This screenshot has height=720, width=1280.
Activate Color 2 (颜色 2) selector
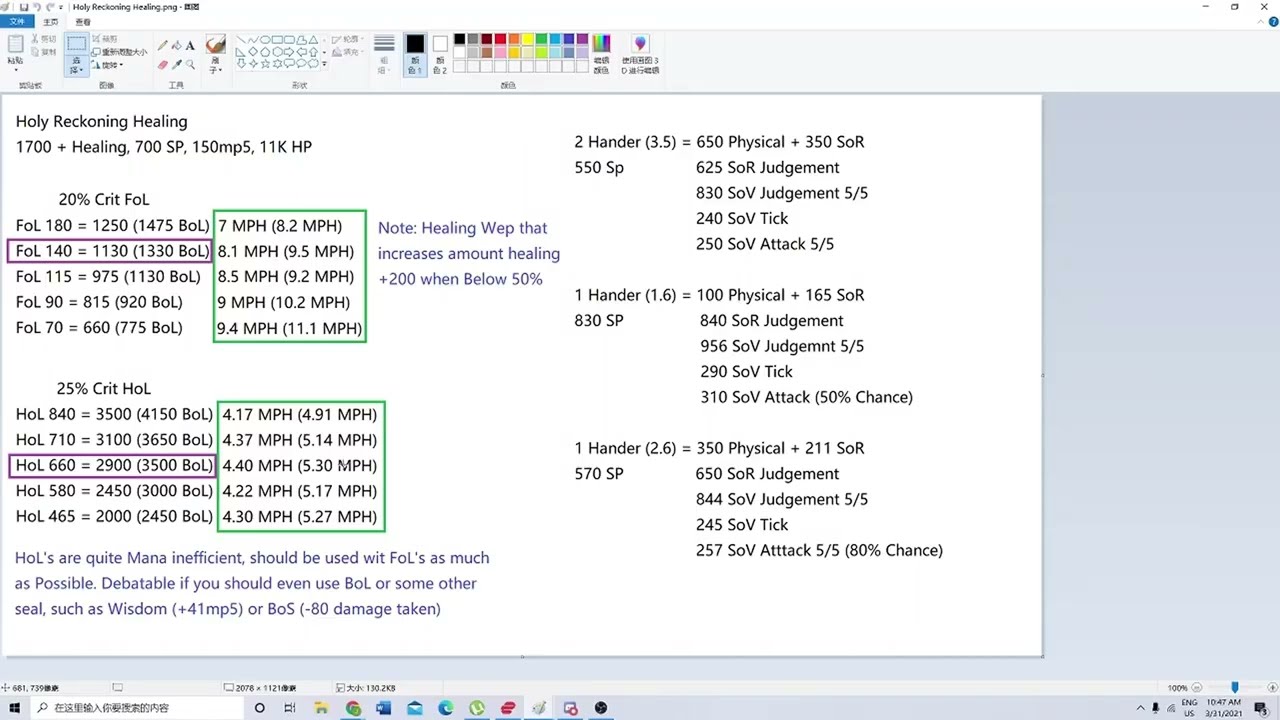click(x=440, y=53)
